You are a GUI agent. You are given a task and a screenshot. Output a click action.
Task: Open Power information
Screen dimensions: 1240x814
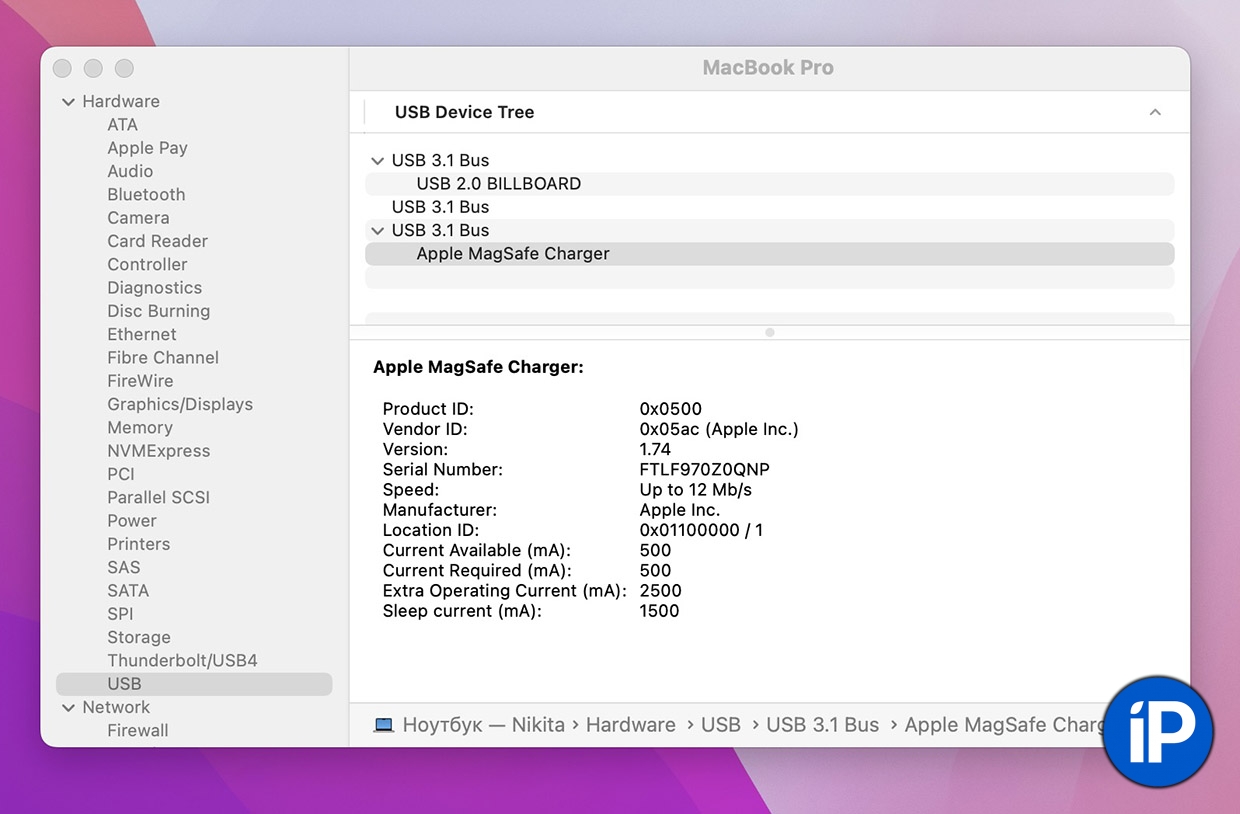coord(132,521)
